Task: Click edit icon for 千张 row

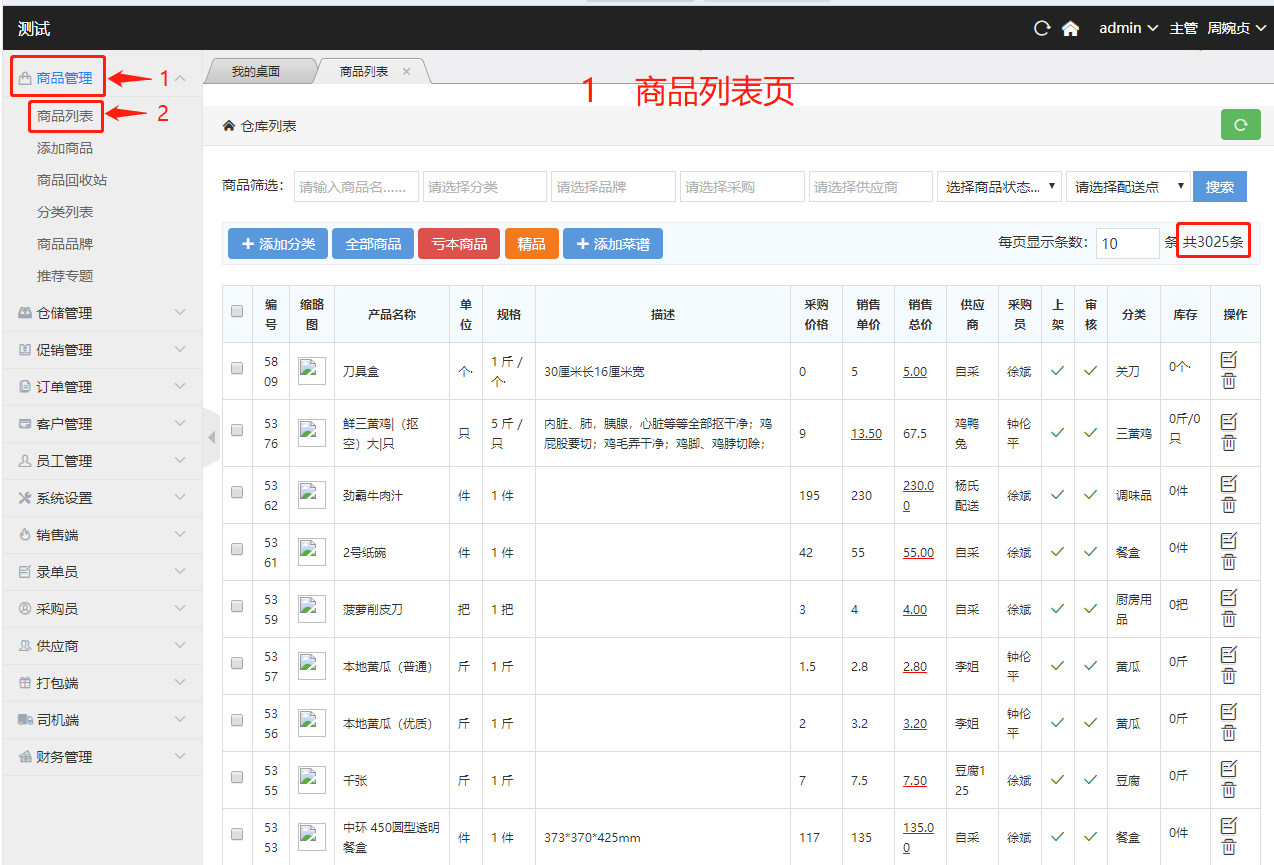Action: [x=1229, y=768]
